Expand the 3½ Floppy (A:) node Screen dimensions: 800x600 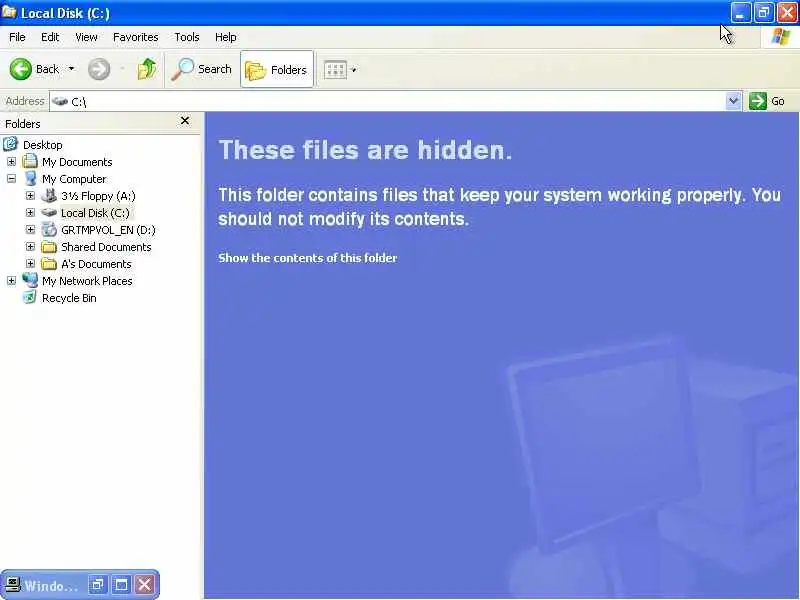(x=31, y=195)
